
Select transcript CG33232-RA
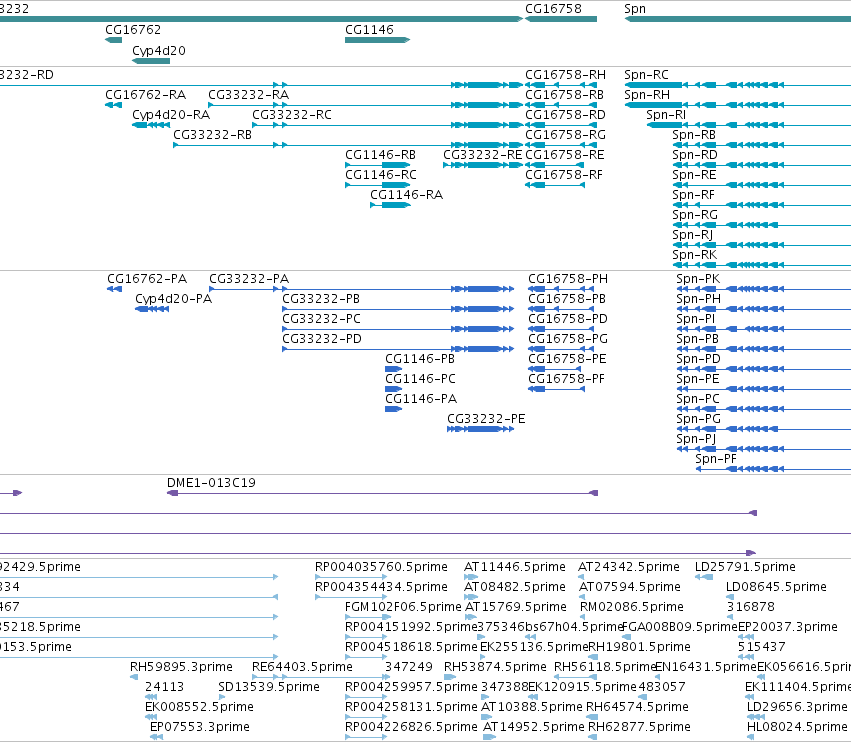249,95
